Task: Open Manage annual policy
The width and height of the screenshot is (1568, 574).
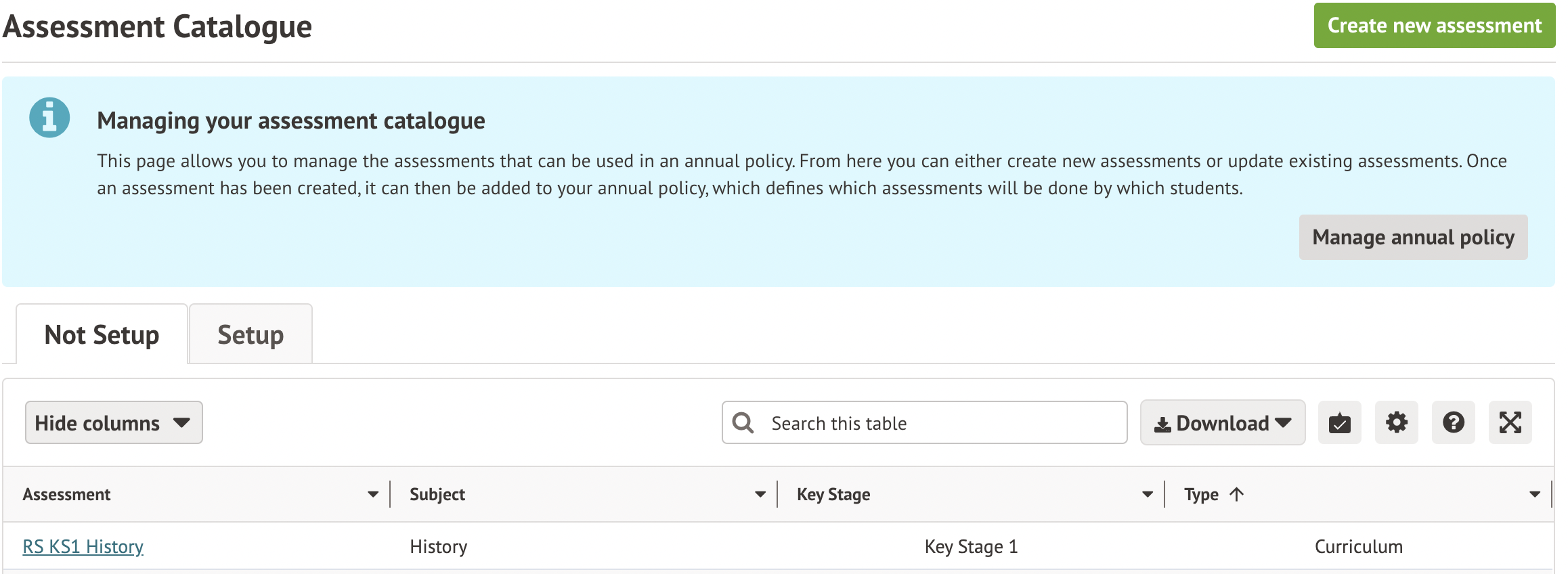Action: click(1412, 238)
